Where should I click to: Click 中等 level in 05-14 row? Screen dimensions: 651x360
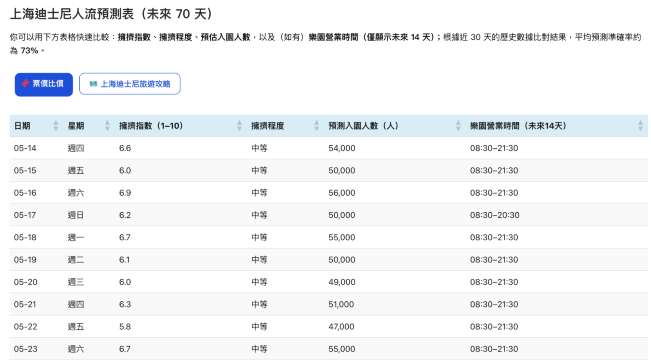259,148
